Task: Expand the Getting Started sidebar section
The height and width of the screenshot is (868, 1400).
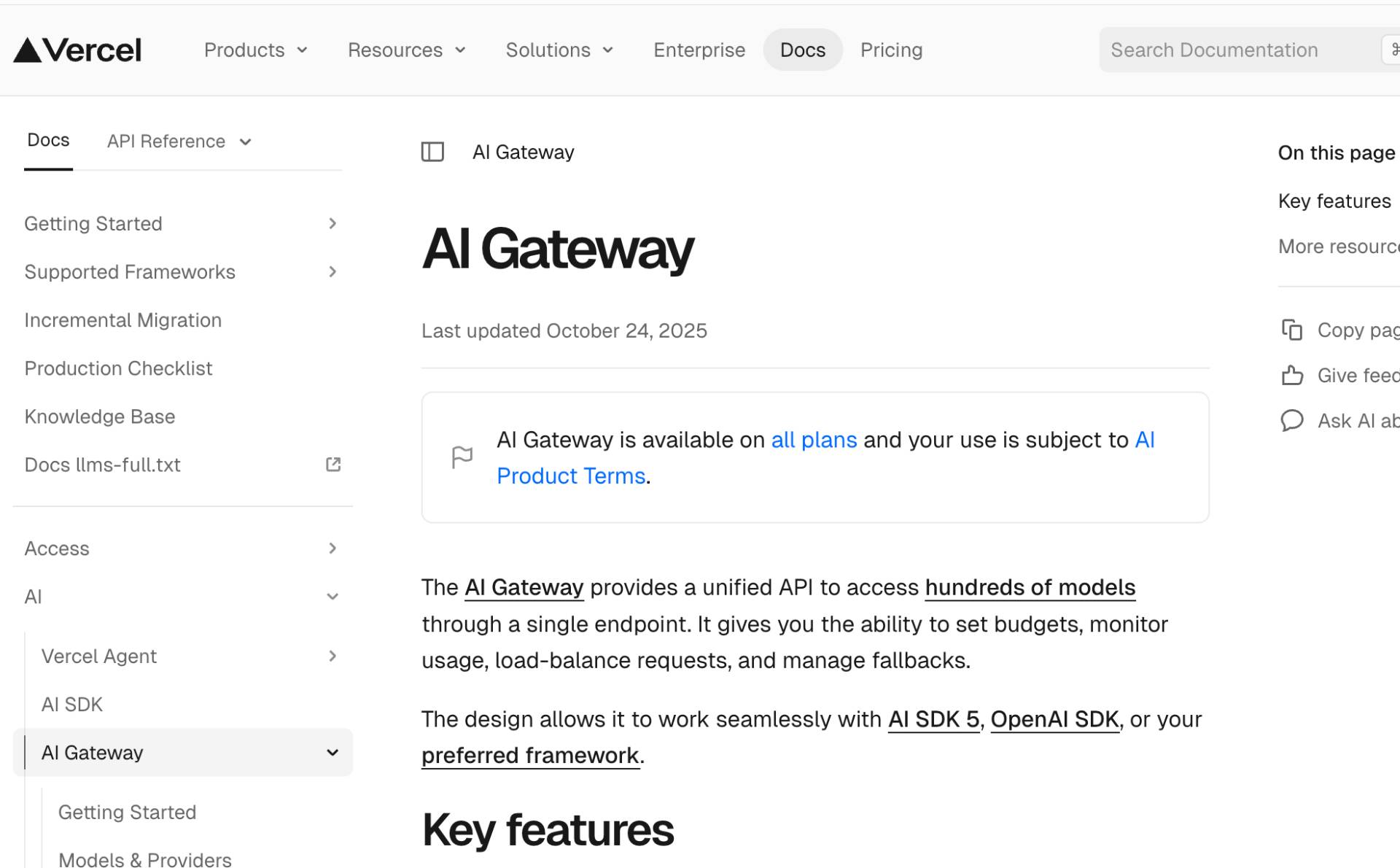Action: [182, 223]
